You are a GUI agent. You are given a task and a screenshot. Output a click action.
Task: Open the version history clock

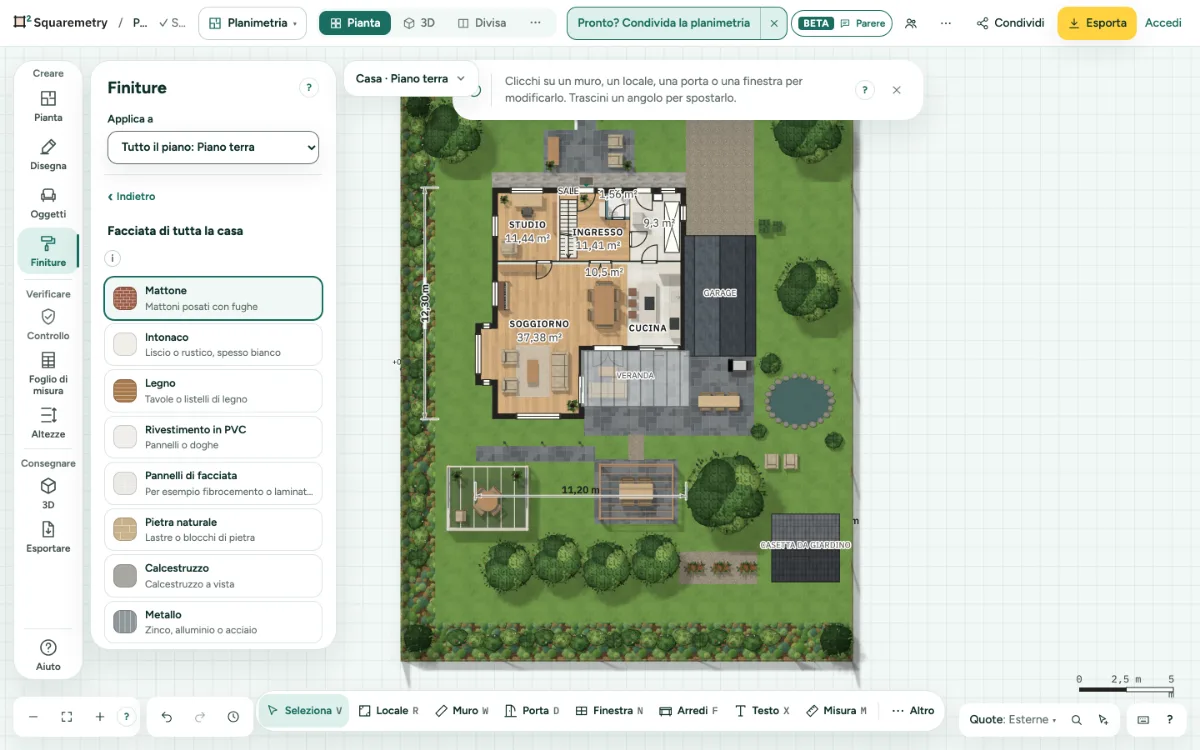point(233,717)
